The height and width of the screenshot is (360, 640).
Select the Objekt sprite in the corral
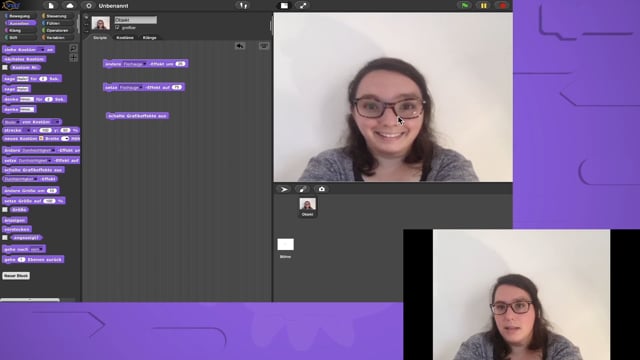point(307,207)
